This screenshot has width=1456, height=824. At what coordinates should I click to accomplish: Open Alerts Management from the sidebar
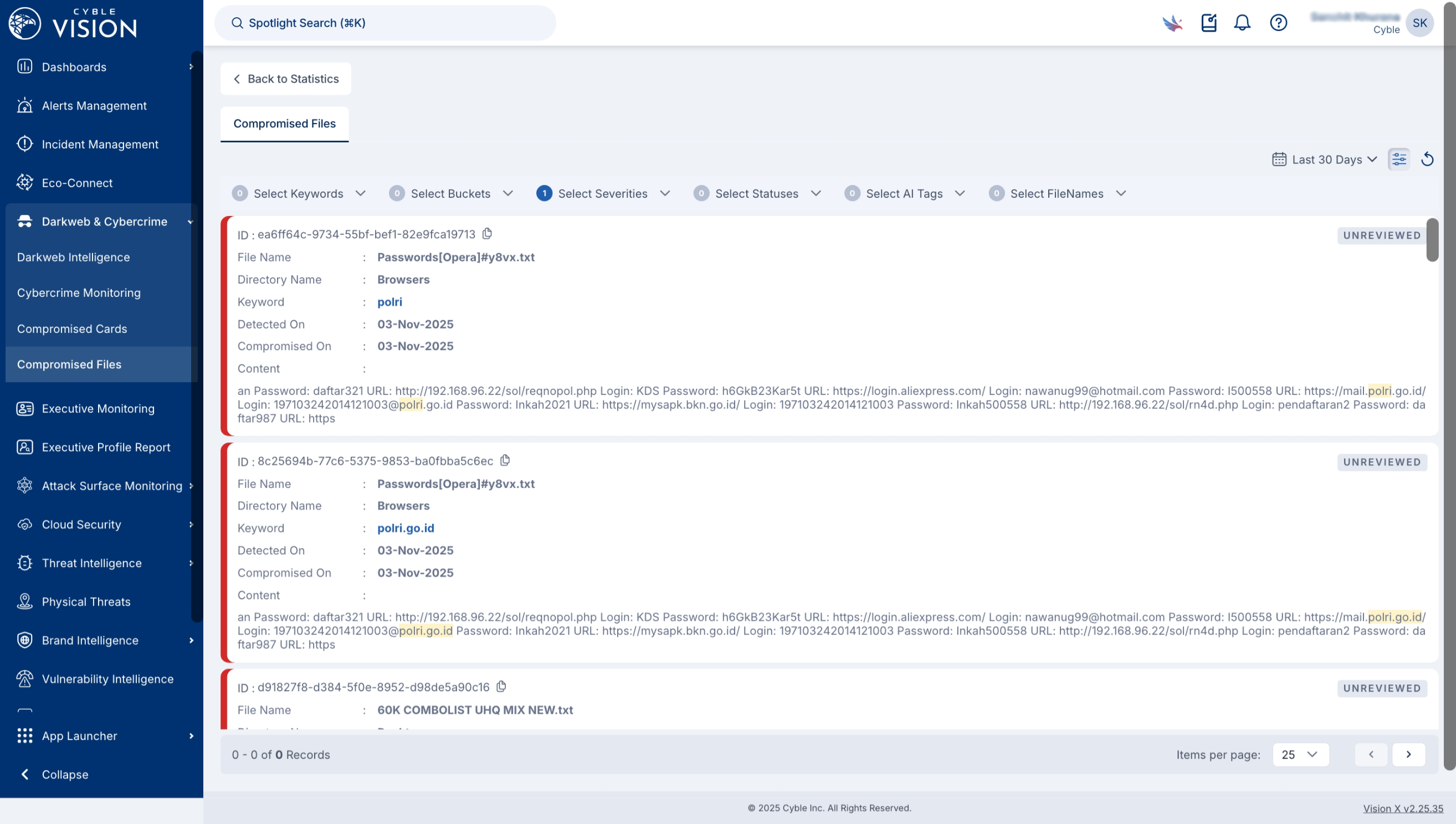[x=94, y=106]
